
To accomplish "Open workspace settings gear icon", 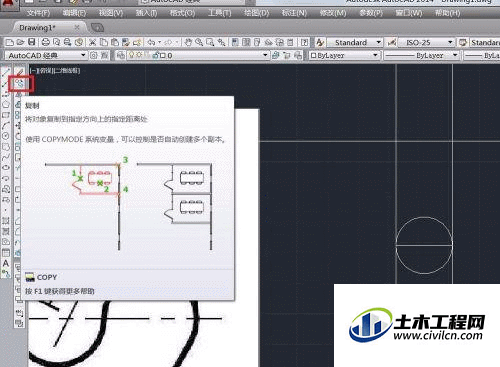I will [94, 55].
